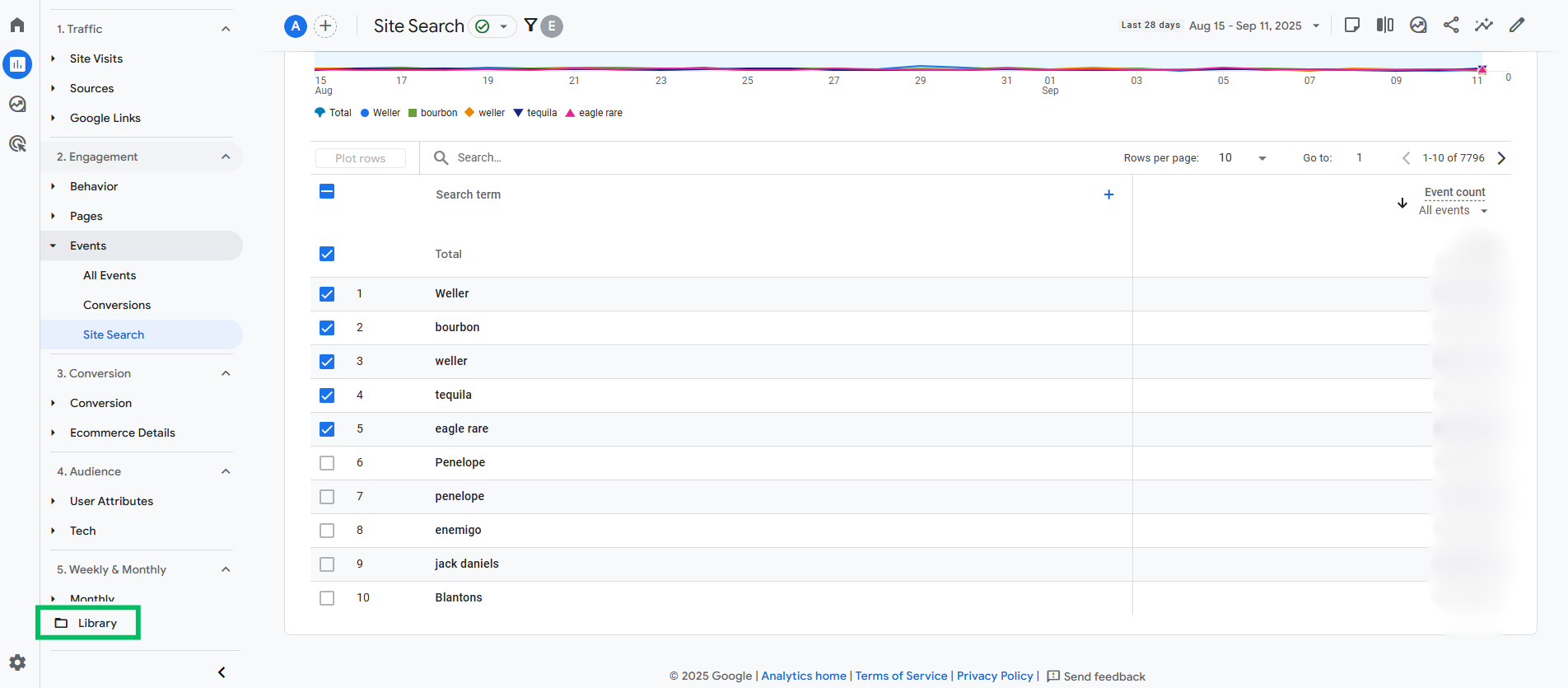Collapse the '5. Weekly & Monthly' section
Screen dimensions: 1568x688
[226, 569]
